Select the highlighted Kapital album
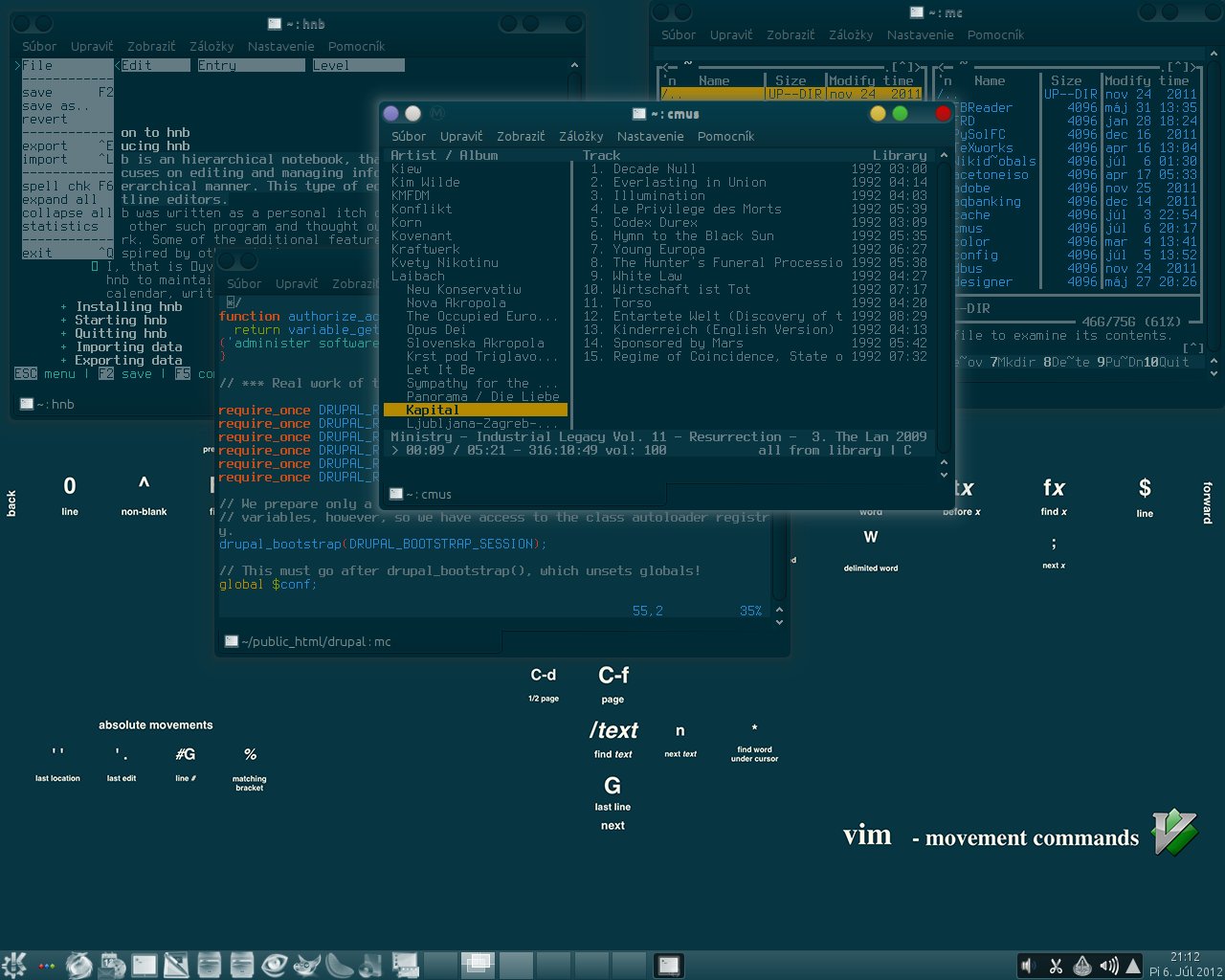Screen dimensions: 1225x980 (476, 410)
